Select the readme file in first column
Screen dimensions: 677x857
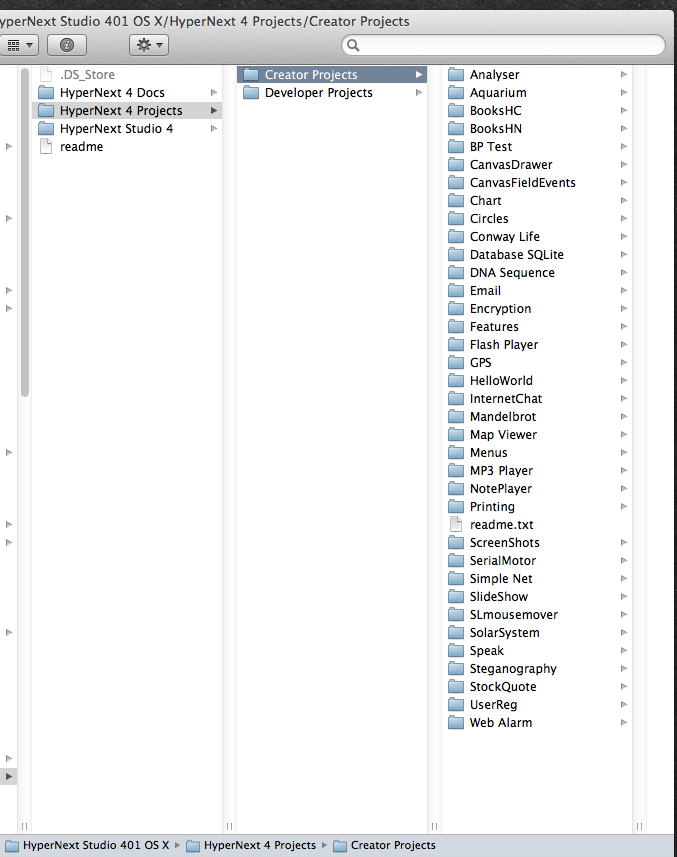point(127,146)
